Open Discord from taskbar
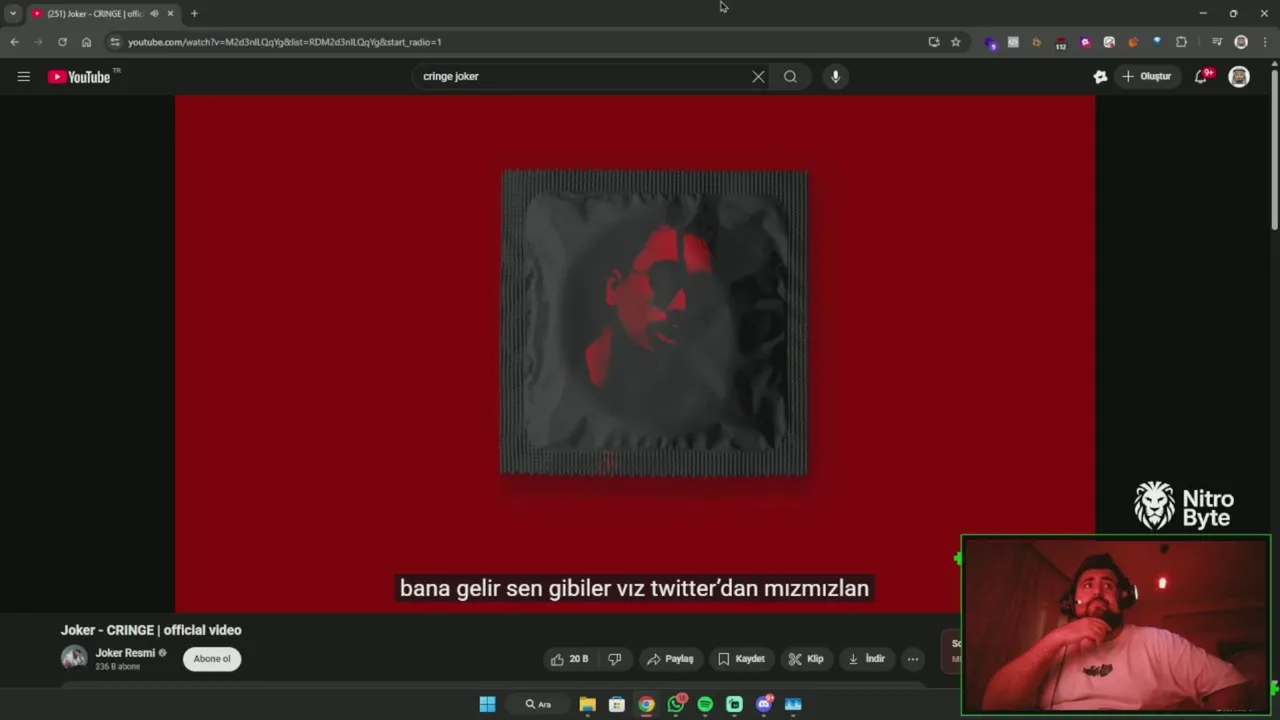Viewport: 1280px width, 720px height. (x=764, y=704)
